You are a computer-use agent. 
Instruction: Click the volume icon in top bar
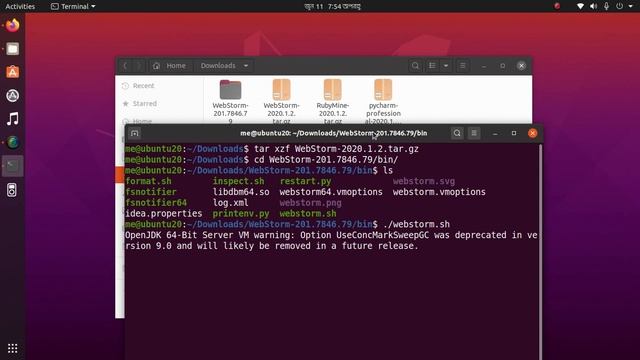pos(593,6)
